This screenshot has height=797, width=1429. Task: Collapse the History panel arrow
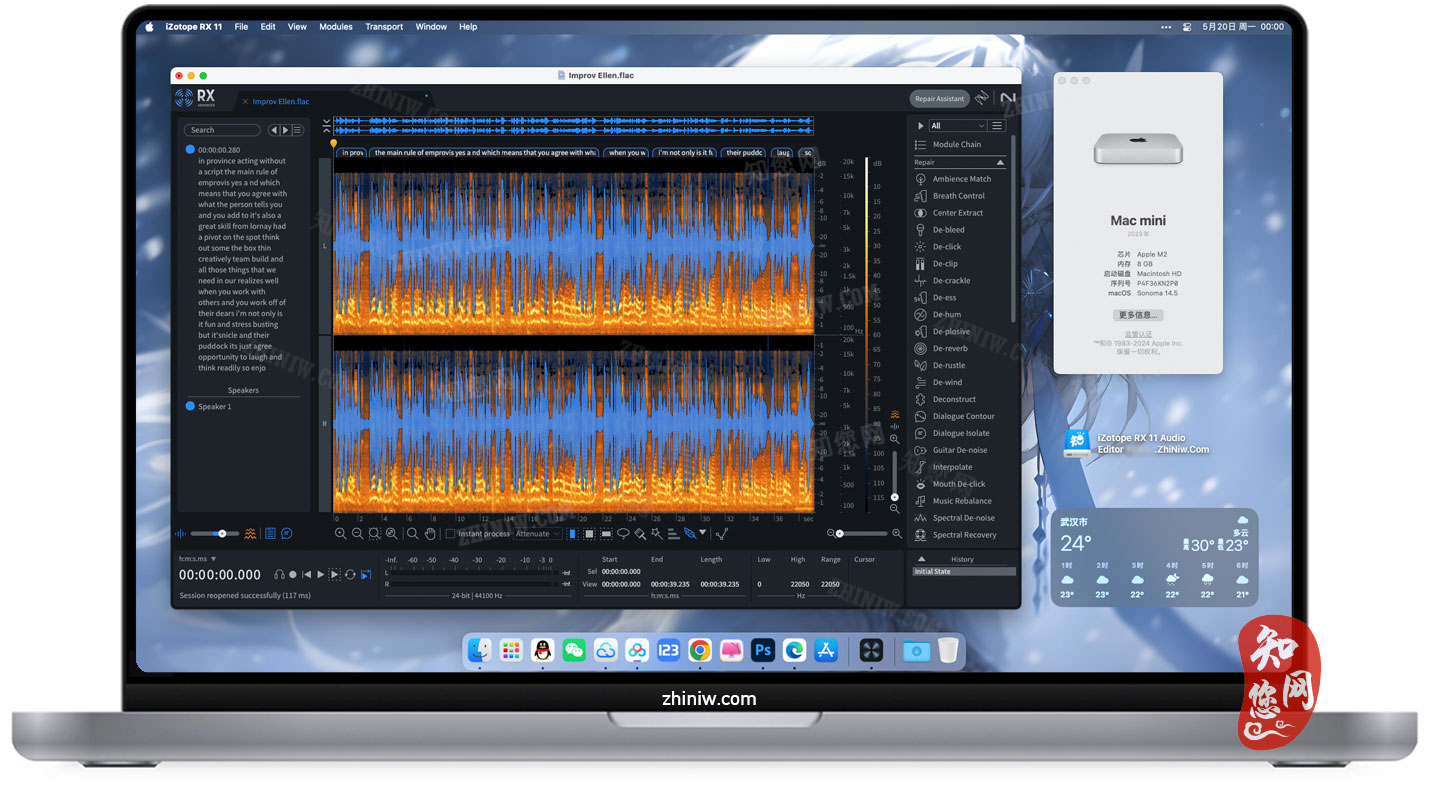921,559
